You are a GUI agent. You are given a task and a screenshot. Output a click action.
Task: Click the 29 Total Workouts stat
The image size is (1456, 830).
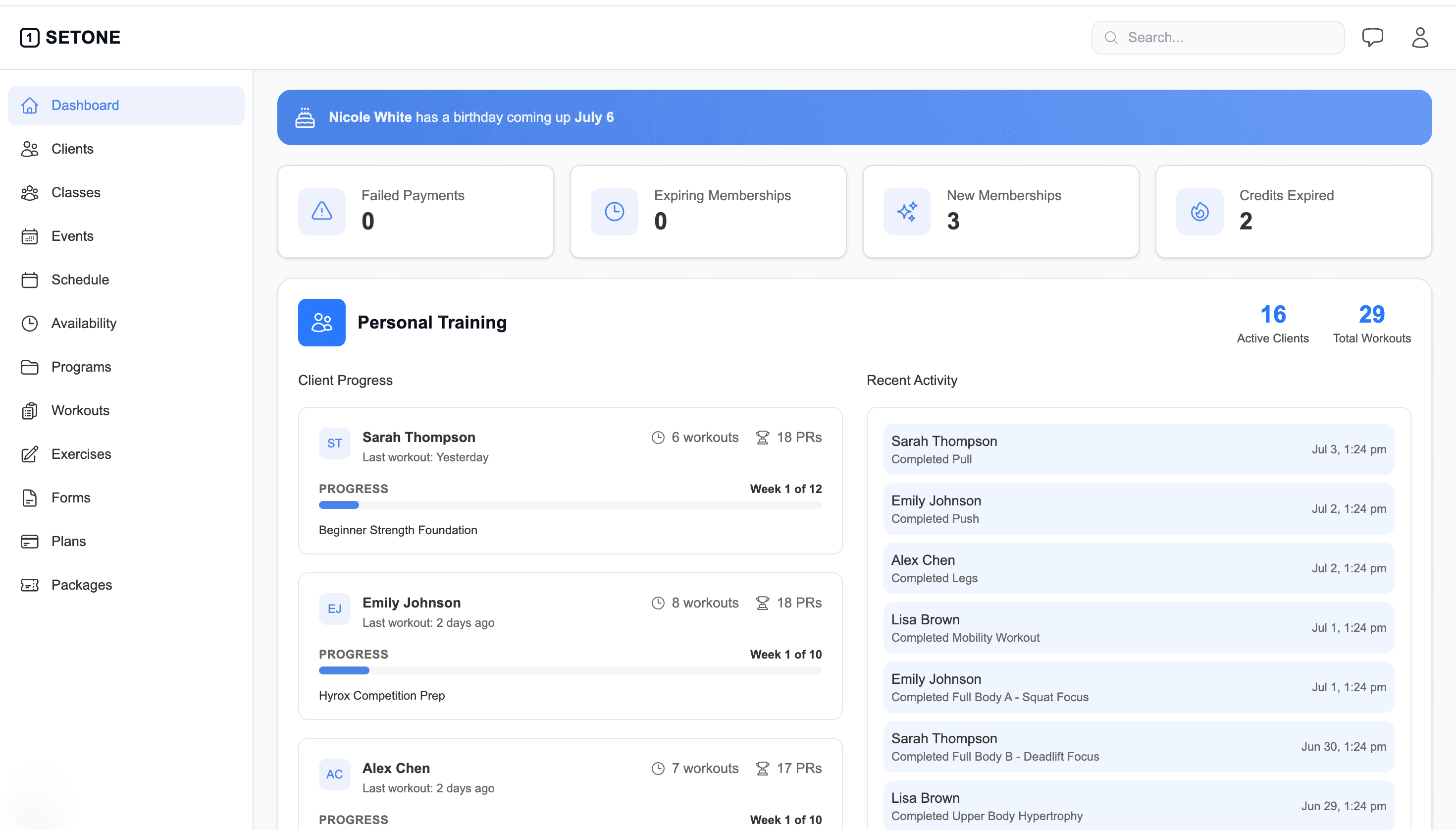(x=1372, y=324)
